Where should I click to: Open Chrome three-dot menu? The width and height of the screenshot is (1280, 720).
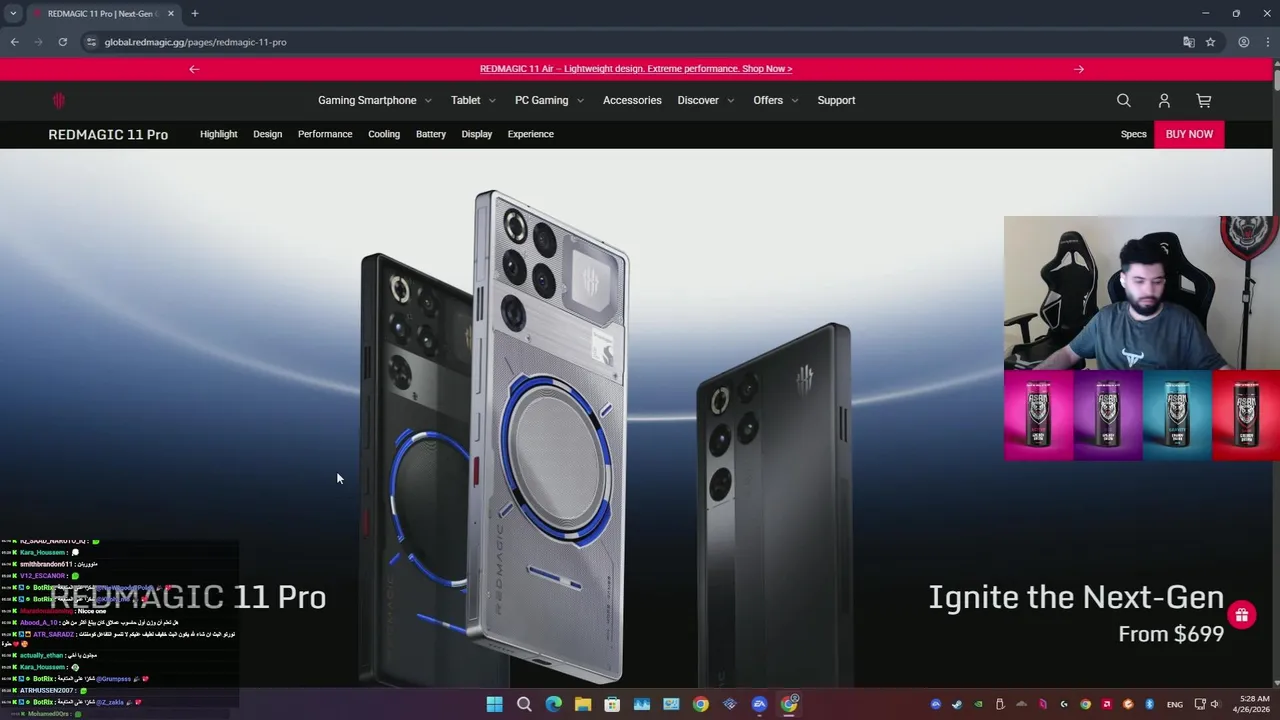point(1268,42)
